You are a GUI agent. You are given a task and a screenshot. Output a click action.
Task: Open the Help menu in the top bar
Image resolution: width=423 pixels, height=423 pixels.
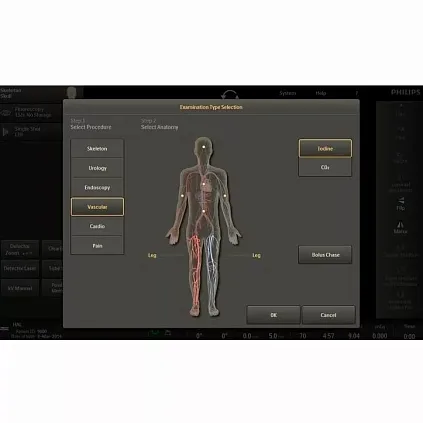321,93
